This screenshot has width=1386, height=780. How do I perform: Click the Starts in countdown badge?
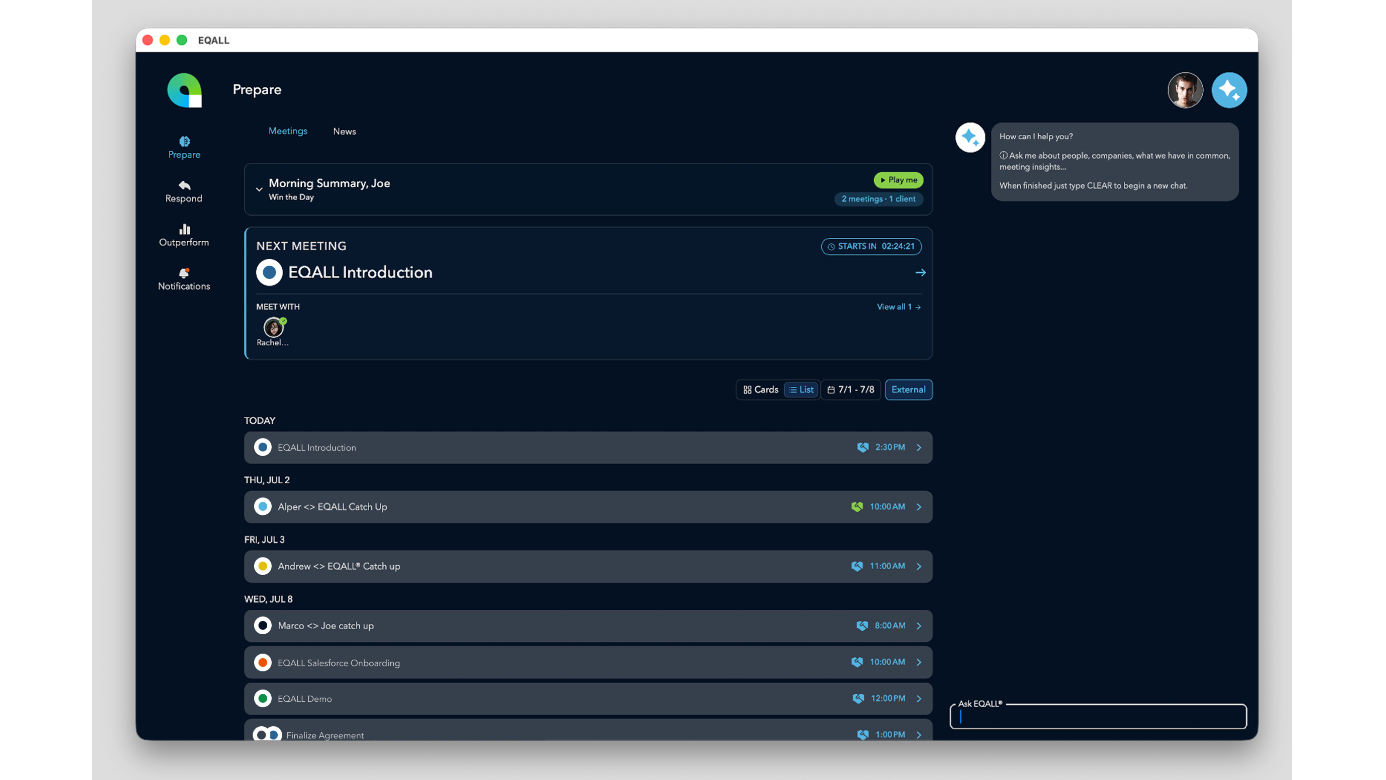[871, 246]
